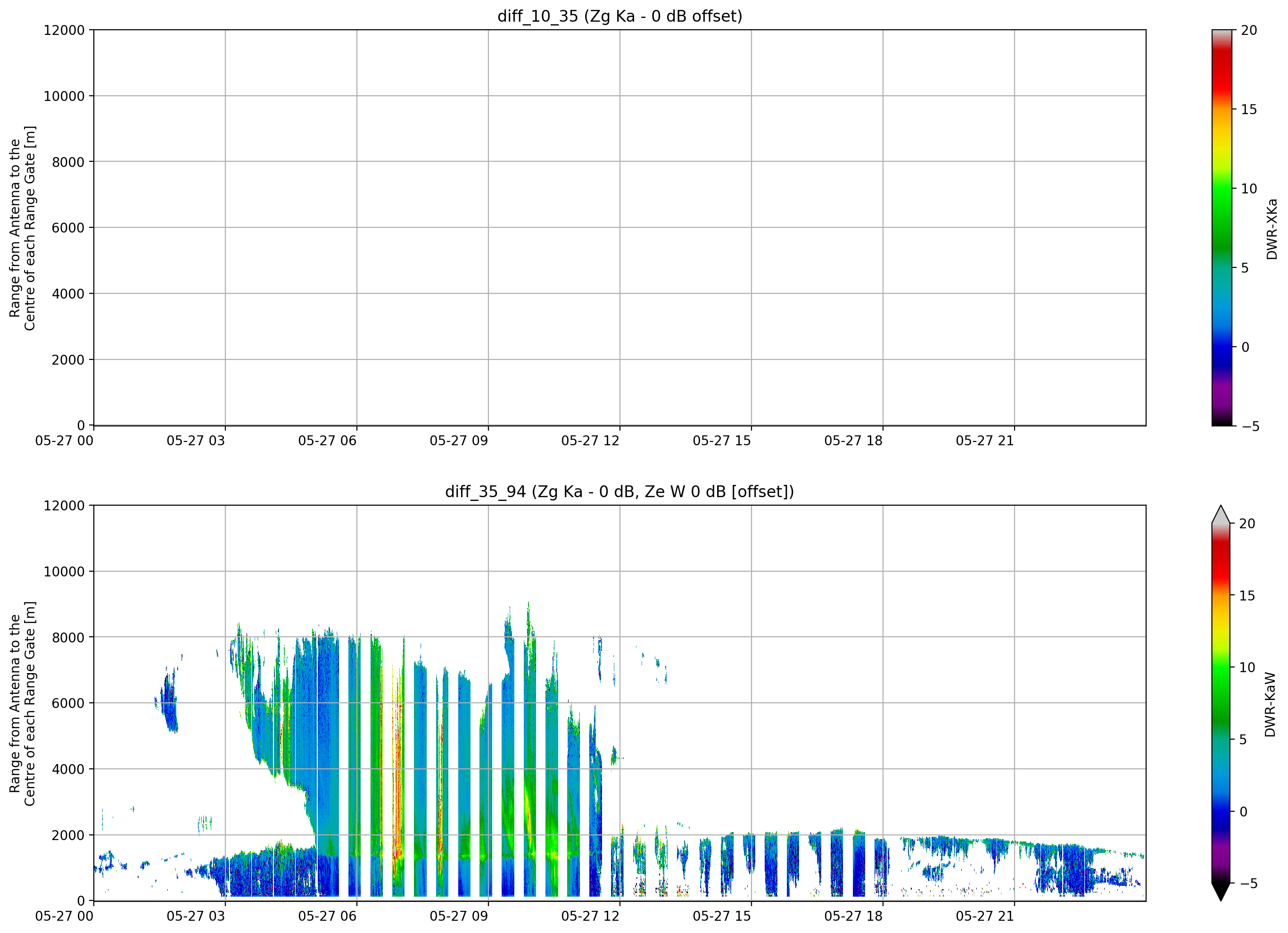This screenshot has width=1288, height=933.
Task: Click y-tick "4000" on the diff_10_35 plot
Action: [x=68, y=294]
